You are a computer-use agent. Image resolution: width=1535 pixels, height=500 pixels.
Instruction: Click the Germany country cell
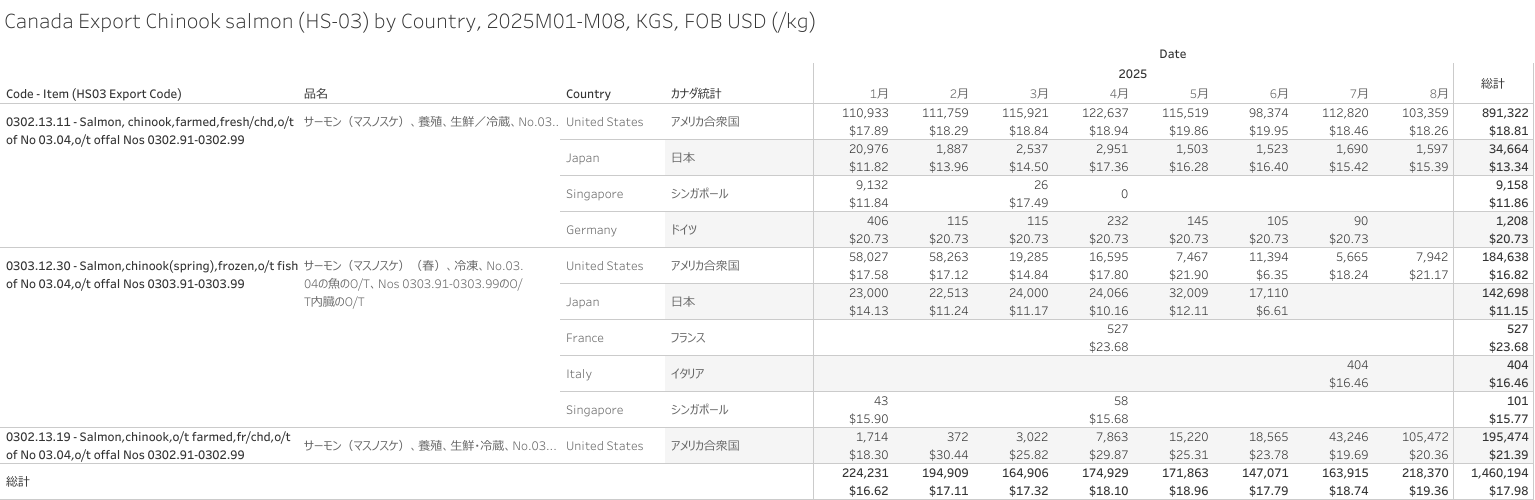pyautogui.click(x=589, y=230)
